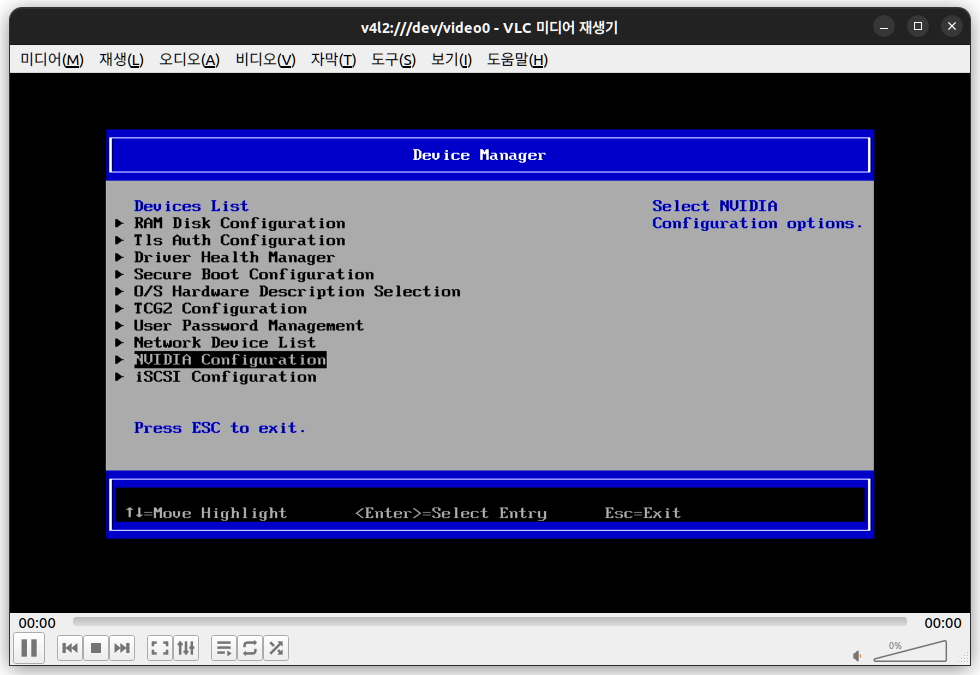The image size is (980, 675).
Task: Click the Move Highlight hint
Action: click(x=206, y=513)
